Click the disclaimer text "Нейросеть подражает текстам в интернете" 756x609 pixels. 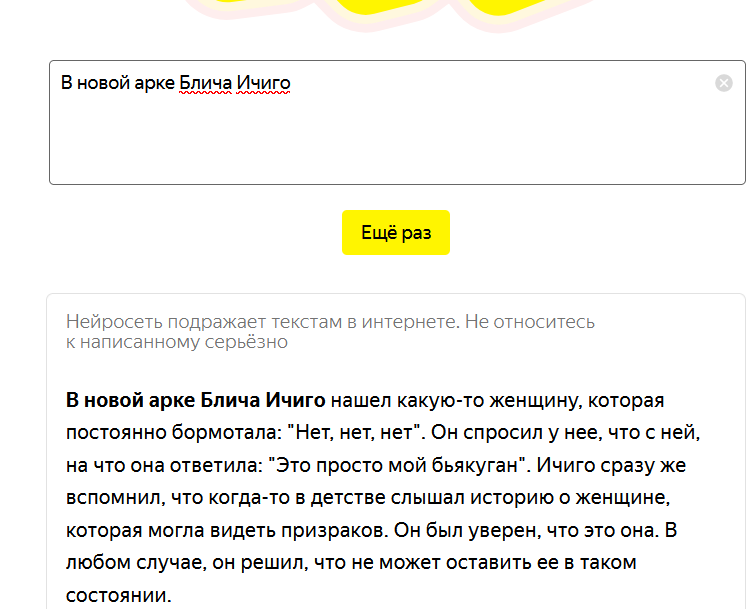coord(263,322)
